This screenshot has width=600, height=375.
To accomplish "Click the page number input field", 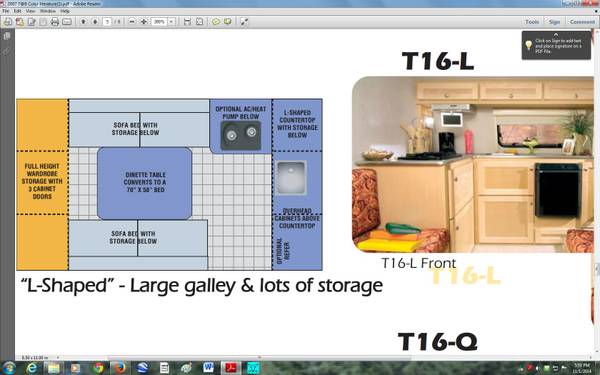I will (108, 22).
